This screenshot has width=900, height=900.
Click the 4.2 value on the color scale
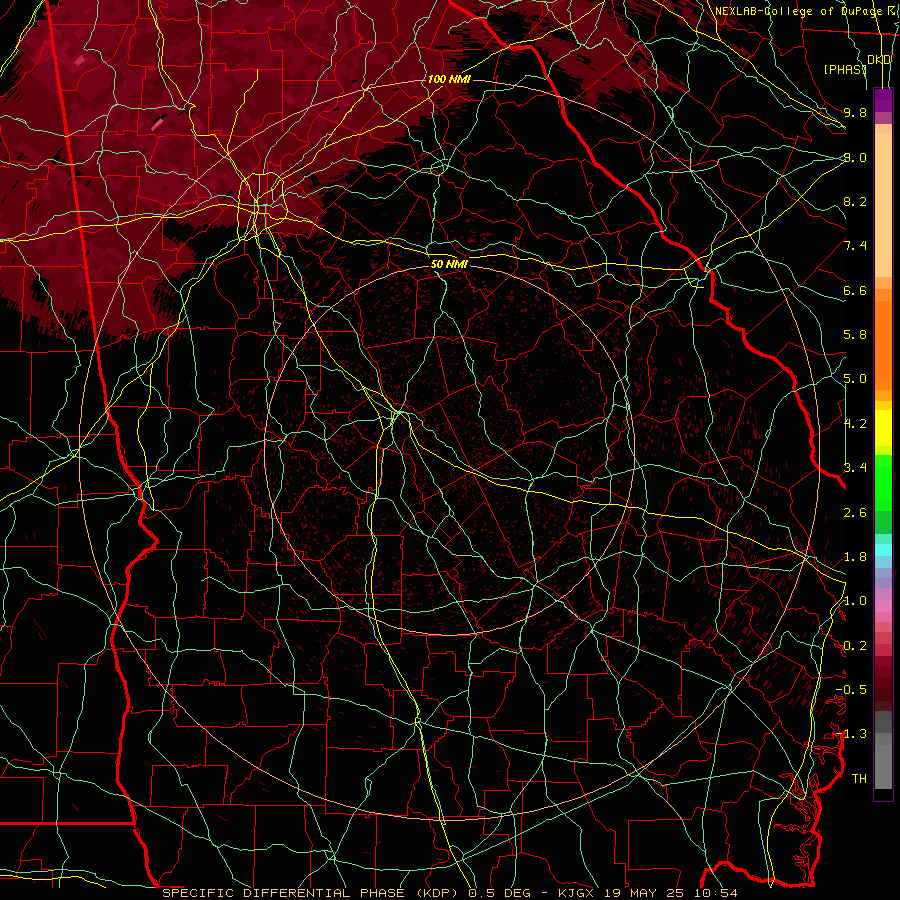855,424
